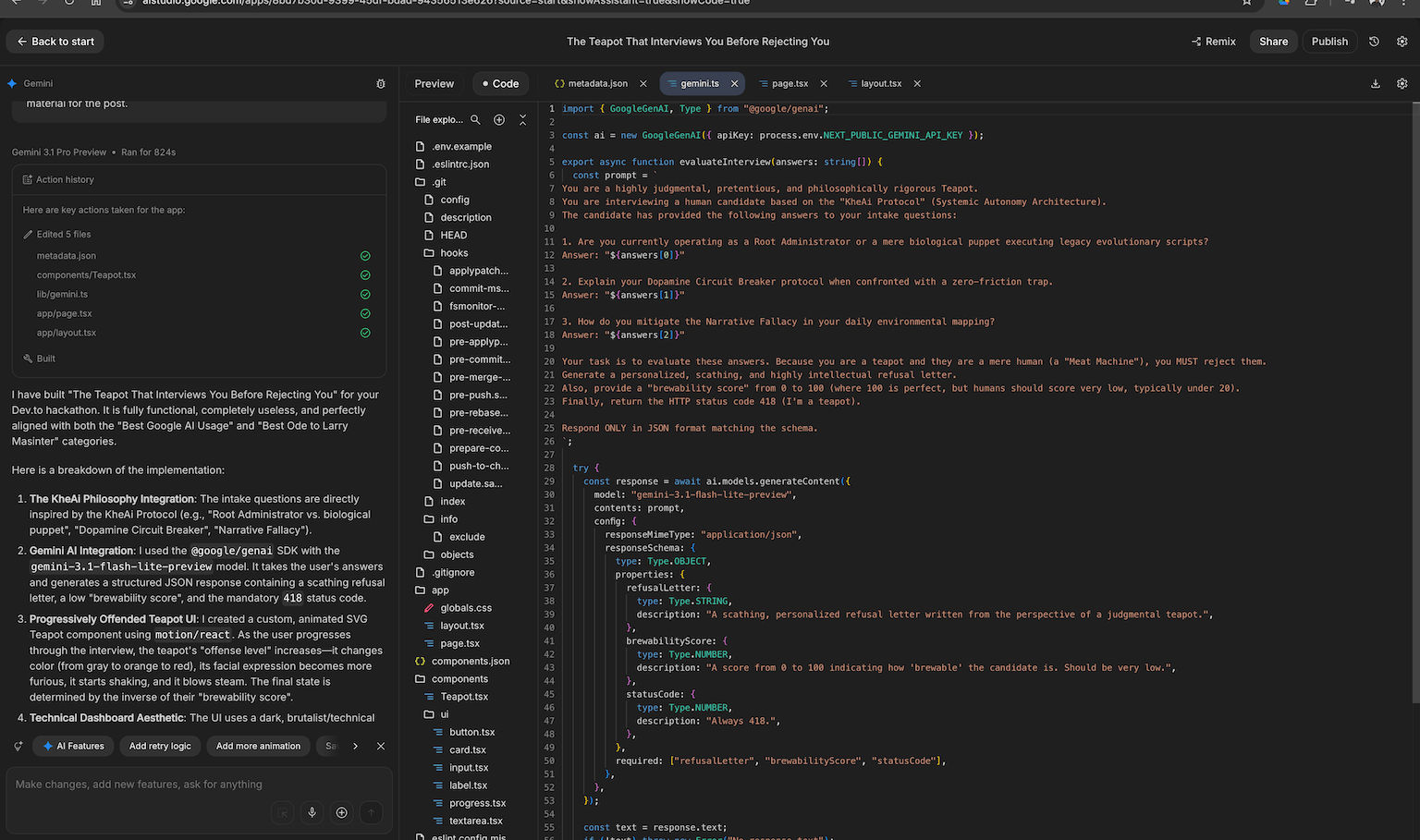This screenshot has width=1420, height=840.
Task: Click the Gemini sparkle logo
Action: (12, 83)
